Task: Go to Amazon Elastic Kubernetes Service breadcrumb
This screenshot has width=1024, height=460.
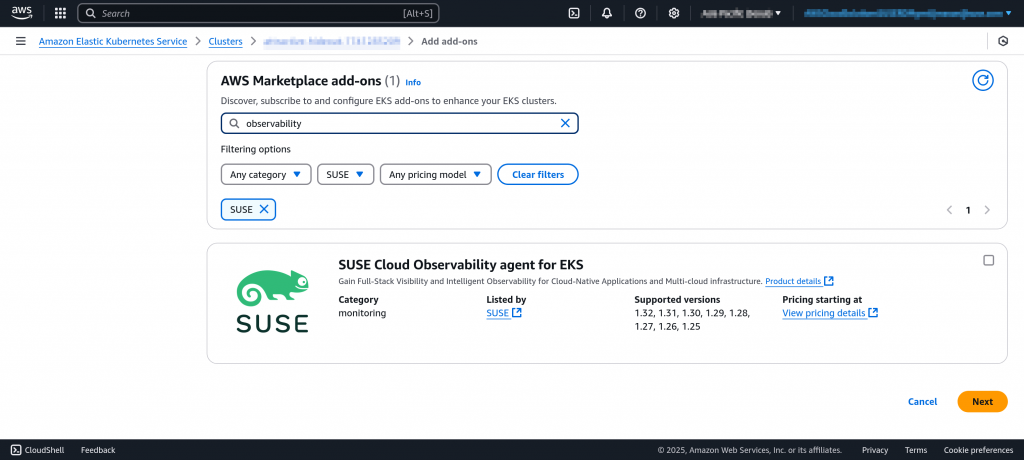Action: (x=112, y=41)
